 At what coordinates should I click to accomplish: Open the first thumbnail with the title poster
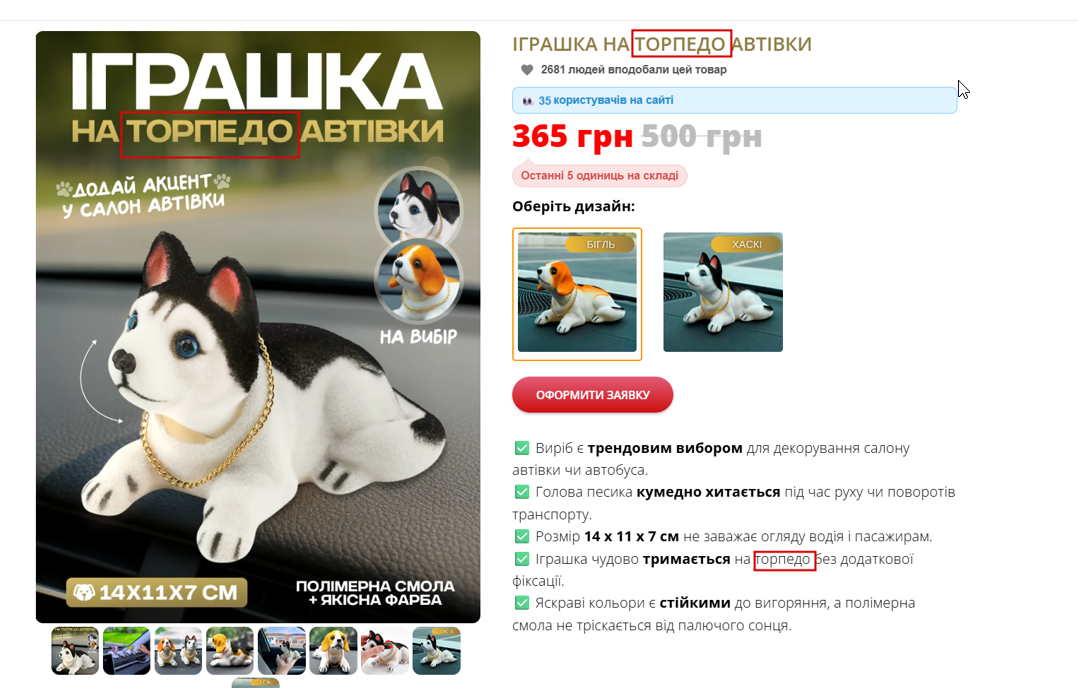(75, 650)
